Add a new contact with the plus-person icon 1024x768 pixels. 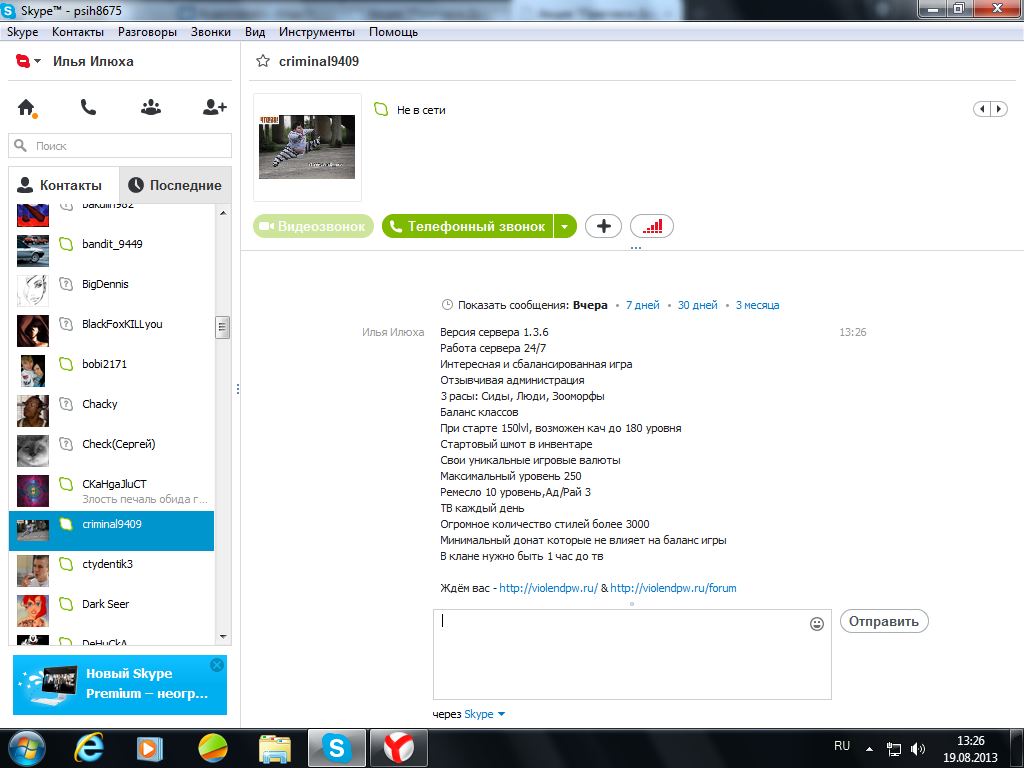(x=214, y=107)
